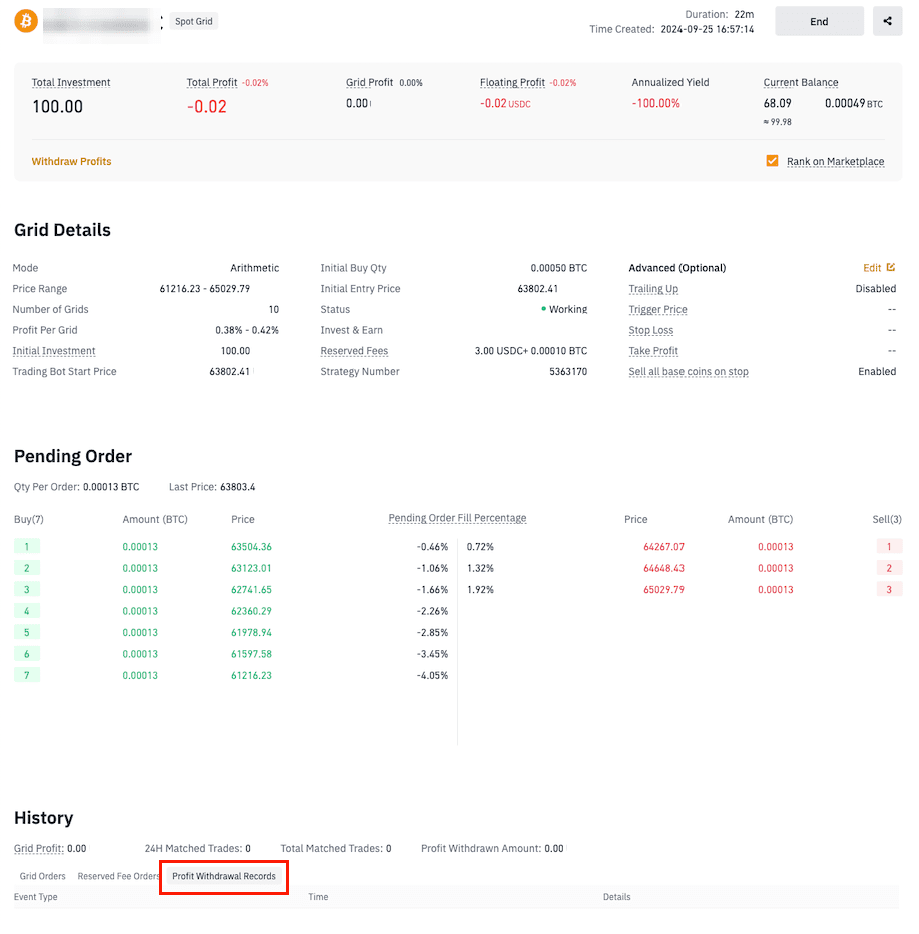
Task: Click Time column header in History
Action: (318, 896)
